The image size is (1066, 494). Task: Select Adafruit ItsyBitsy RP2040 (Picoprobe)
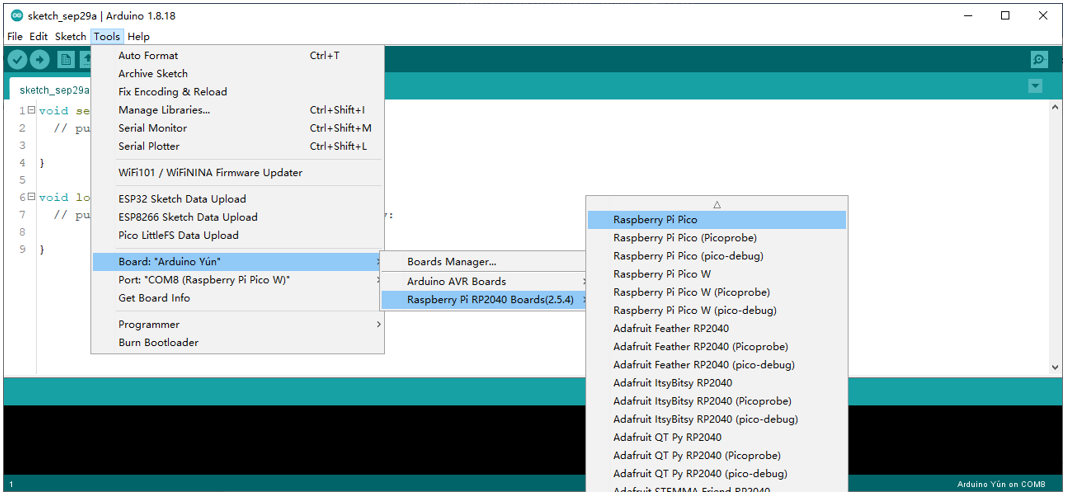click(x=717, y=401)
